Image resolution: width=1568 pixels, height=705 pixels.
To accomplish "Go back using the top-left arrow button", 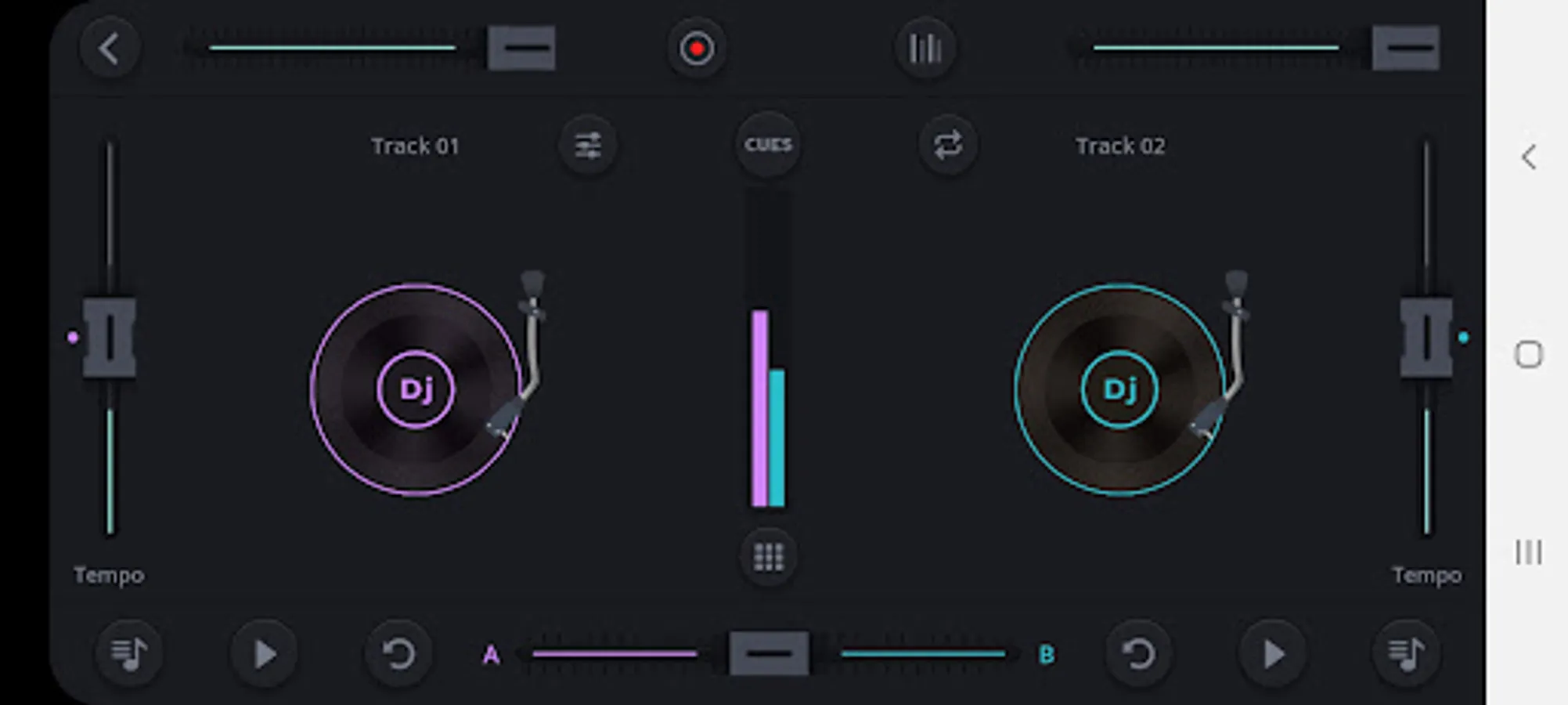I will click(110, 49).
